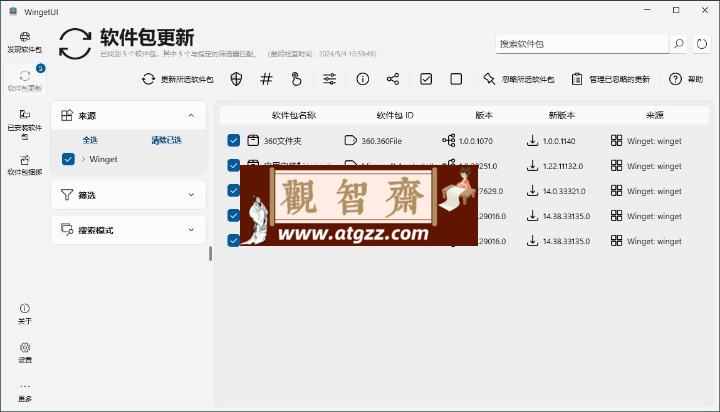Click new version 1.22.11132.0
The height and width of the screenshot is (412, 720).
click(563, 166)
